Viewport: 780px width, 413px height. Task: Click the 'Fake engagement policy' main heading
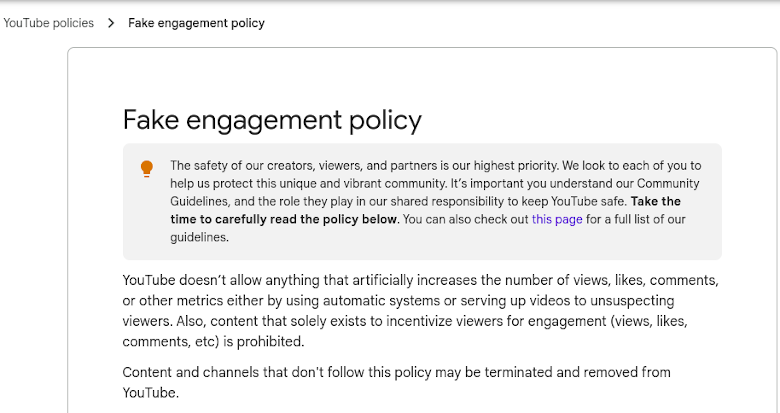[272, 120]
